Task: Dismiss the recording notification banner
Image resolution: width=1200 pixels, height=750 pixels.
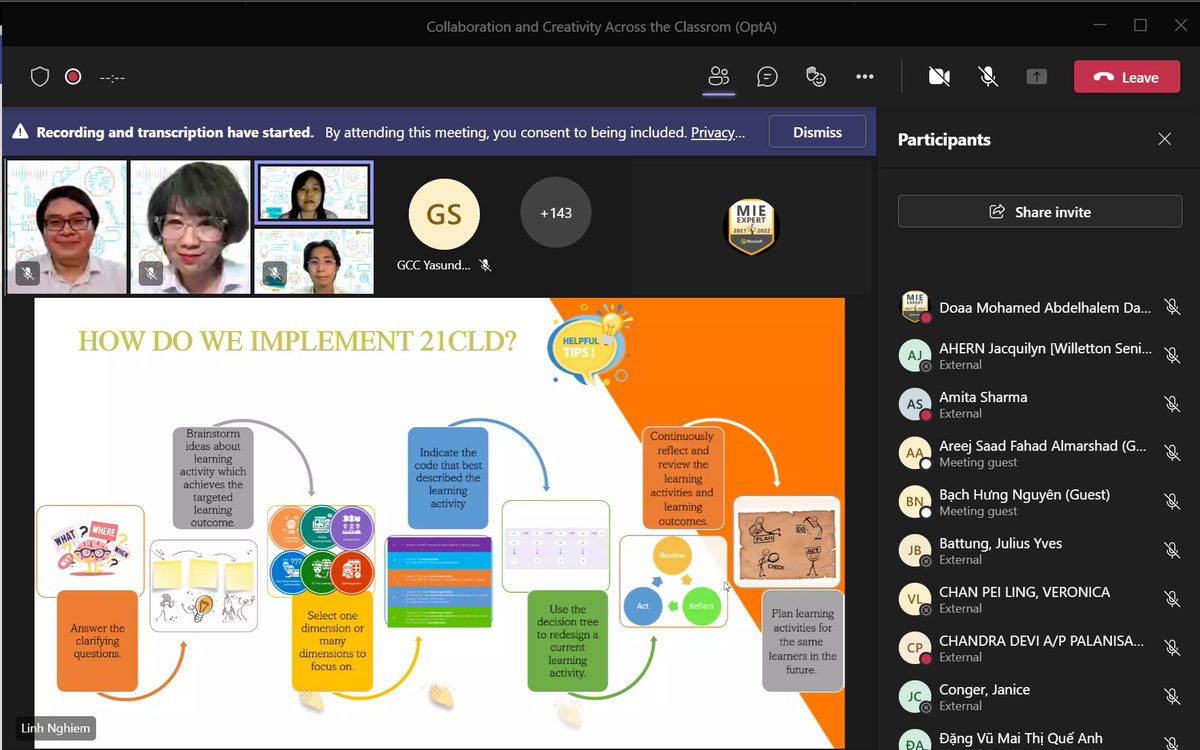Action: [x=817, y=132]
